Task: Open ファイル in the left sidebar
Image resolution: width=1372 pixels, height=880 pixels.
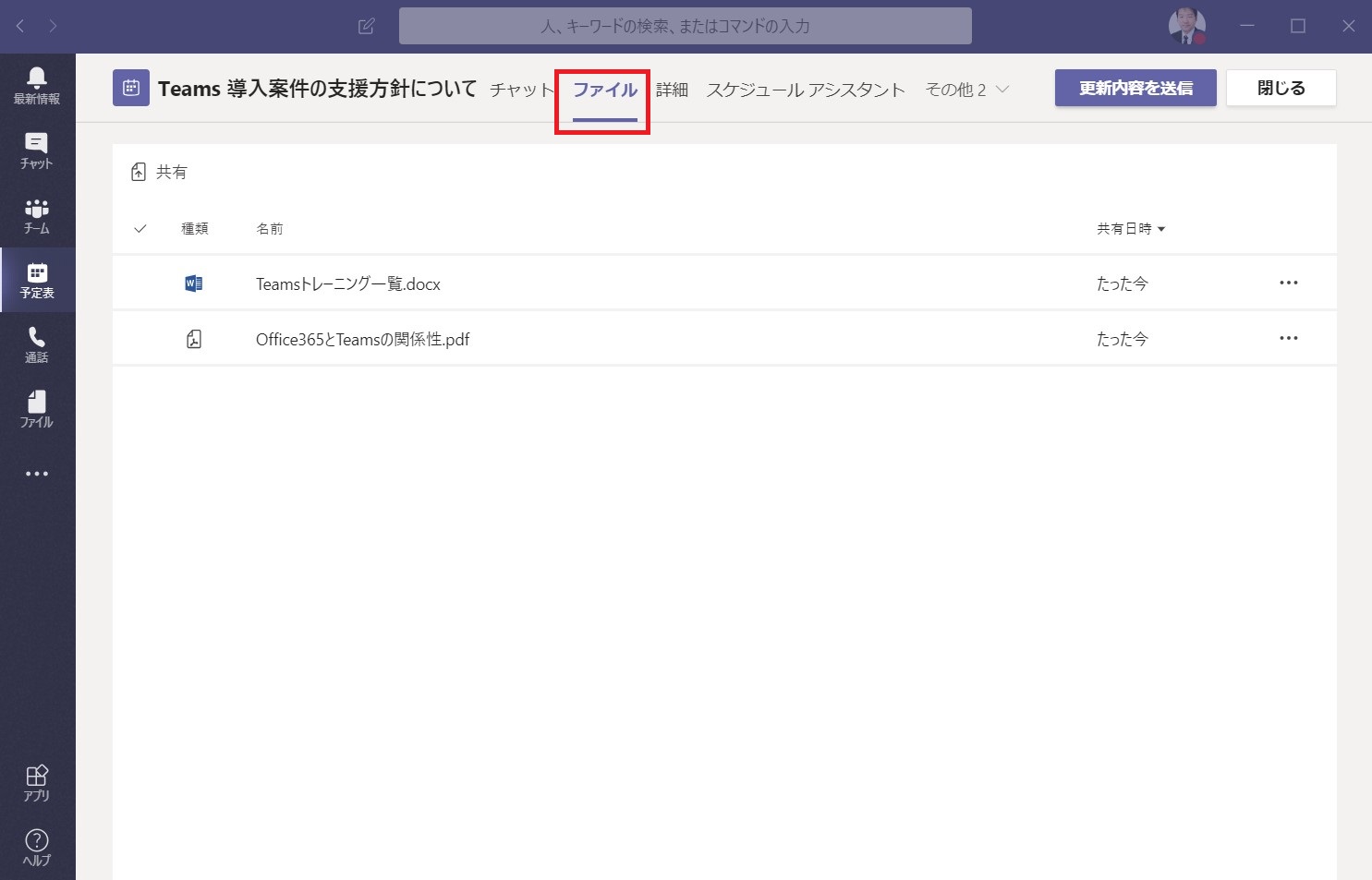Action: (37, 408)
